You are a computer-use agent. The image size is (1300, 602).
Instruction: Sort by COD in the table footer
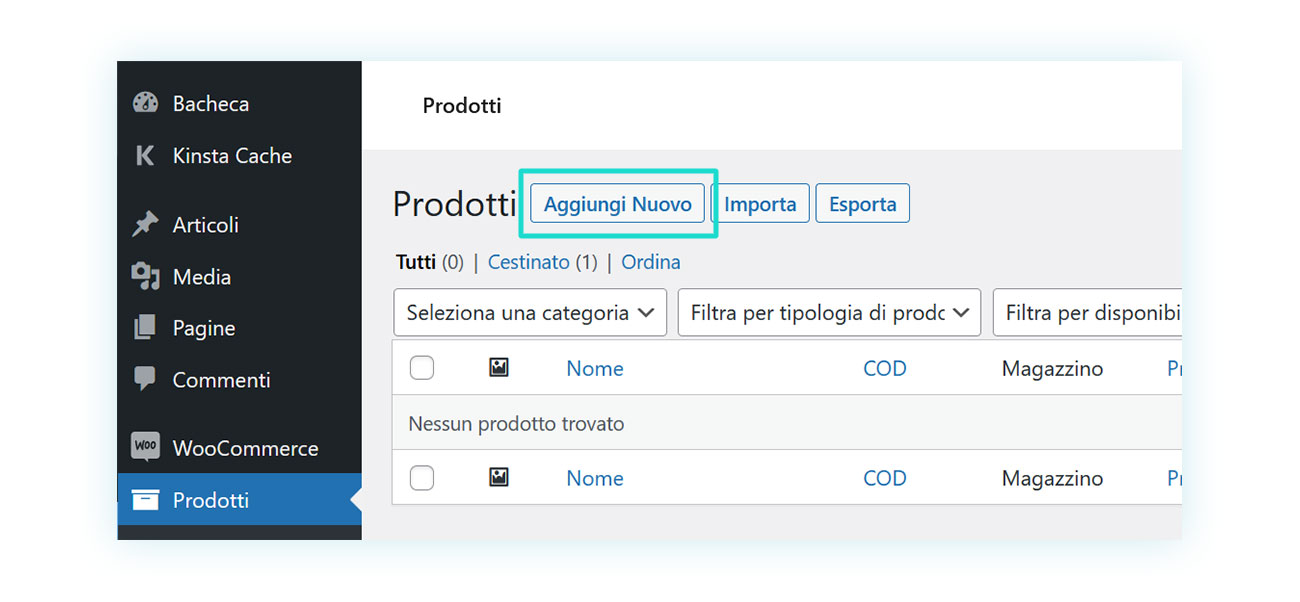(885, 478)
